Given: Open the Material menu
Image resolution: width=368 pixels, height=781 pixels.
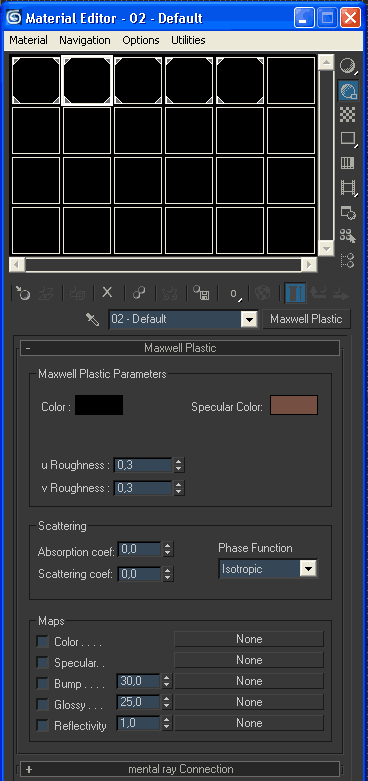Looking at the screenshot, I should (x=28, y=40).
